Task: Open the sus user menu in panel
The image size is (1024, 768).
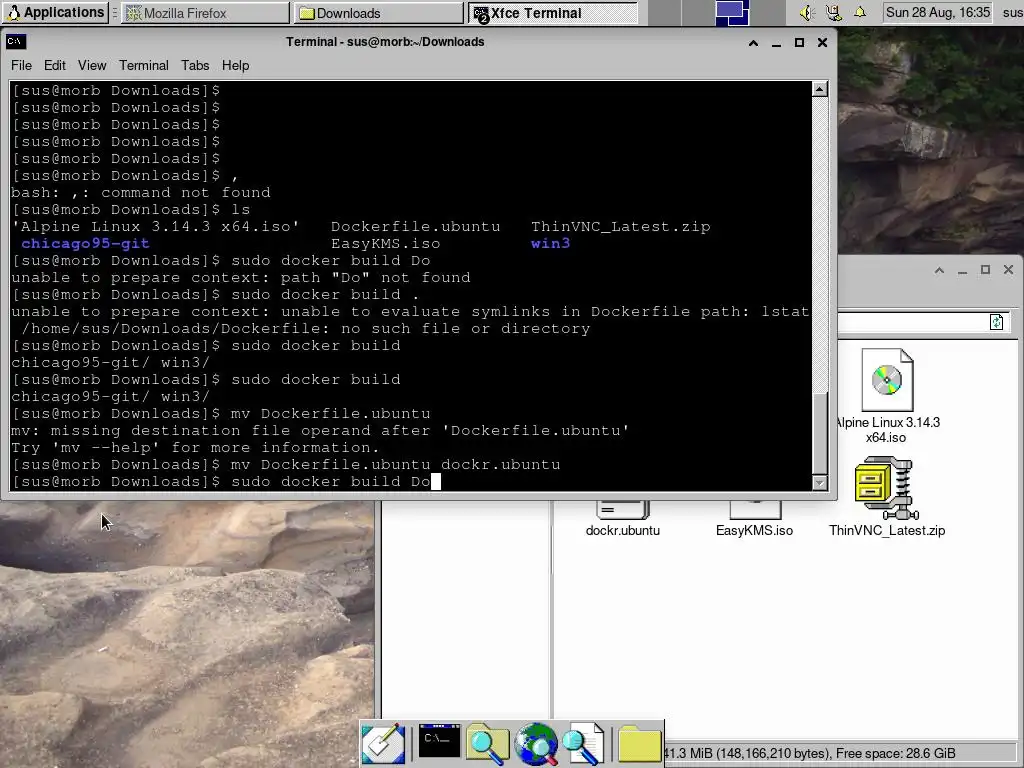Action: tap(1013, 12)
